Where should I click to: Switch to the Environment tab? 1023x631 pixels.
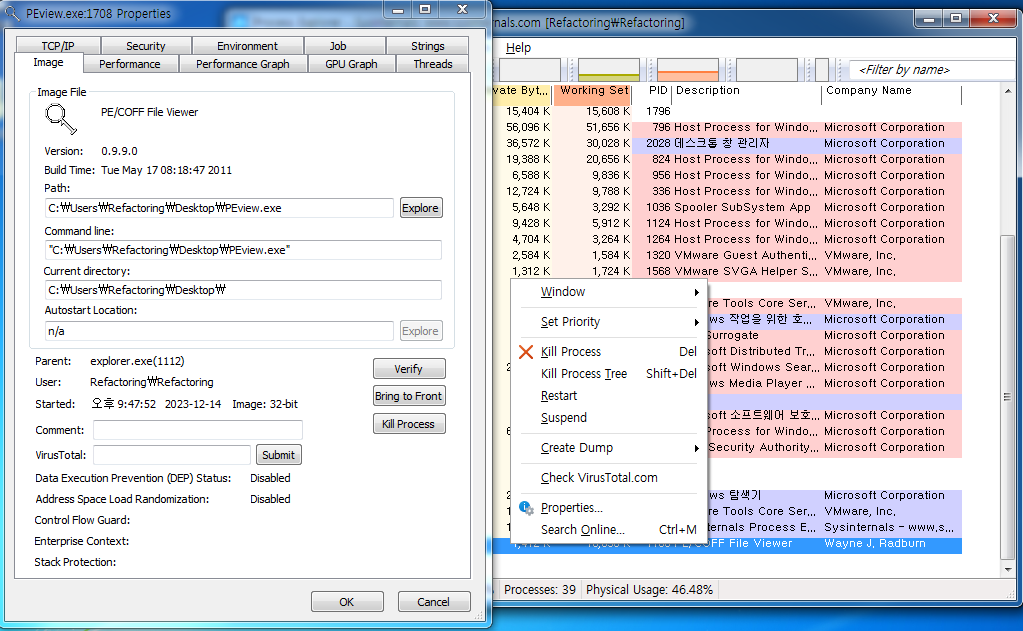[247, 46]
